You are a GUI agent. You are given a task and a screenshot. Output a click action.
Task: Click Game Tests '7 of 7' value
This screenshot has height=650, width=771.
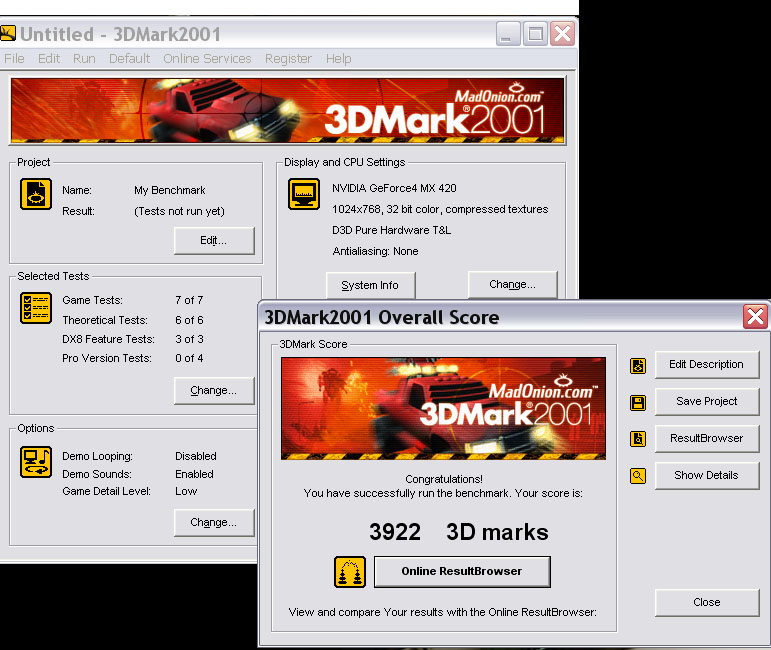click(189, 300)
